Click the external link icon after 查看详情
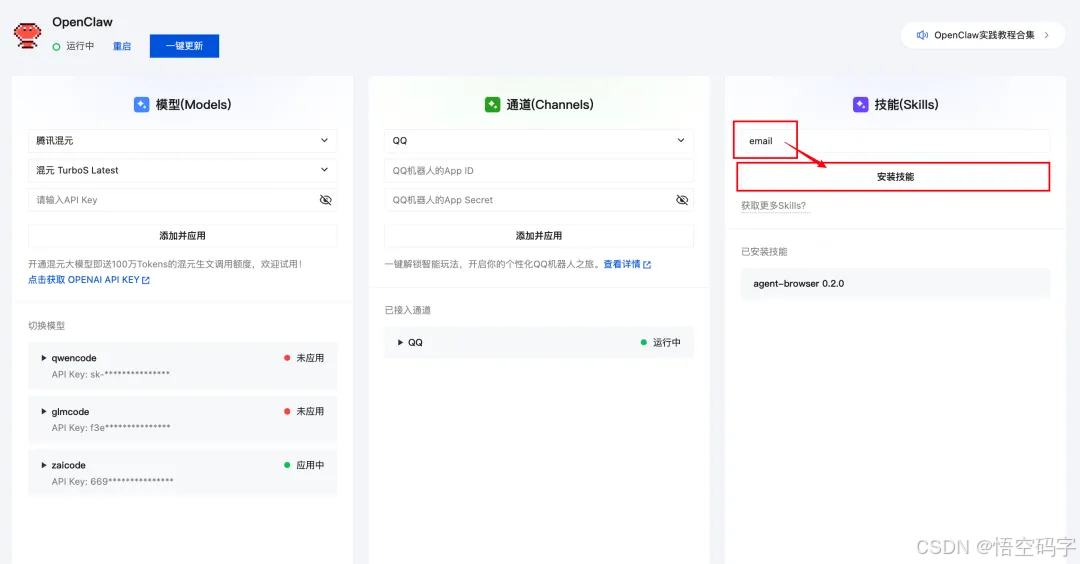The width and height of the screenshot is (1080, 564). click(647, 264)
